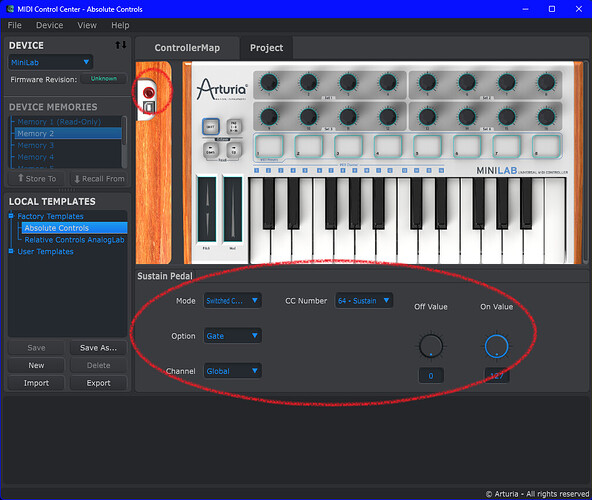Image resolution: width=592 pixels, height=500 pixels.
Task: Click the Export button
Action: tap(98, 383)
